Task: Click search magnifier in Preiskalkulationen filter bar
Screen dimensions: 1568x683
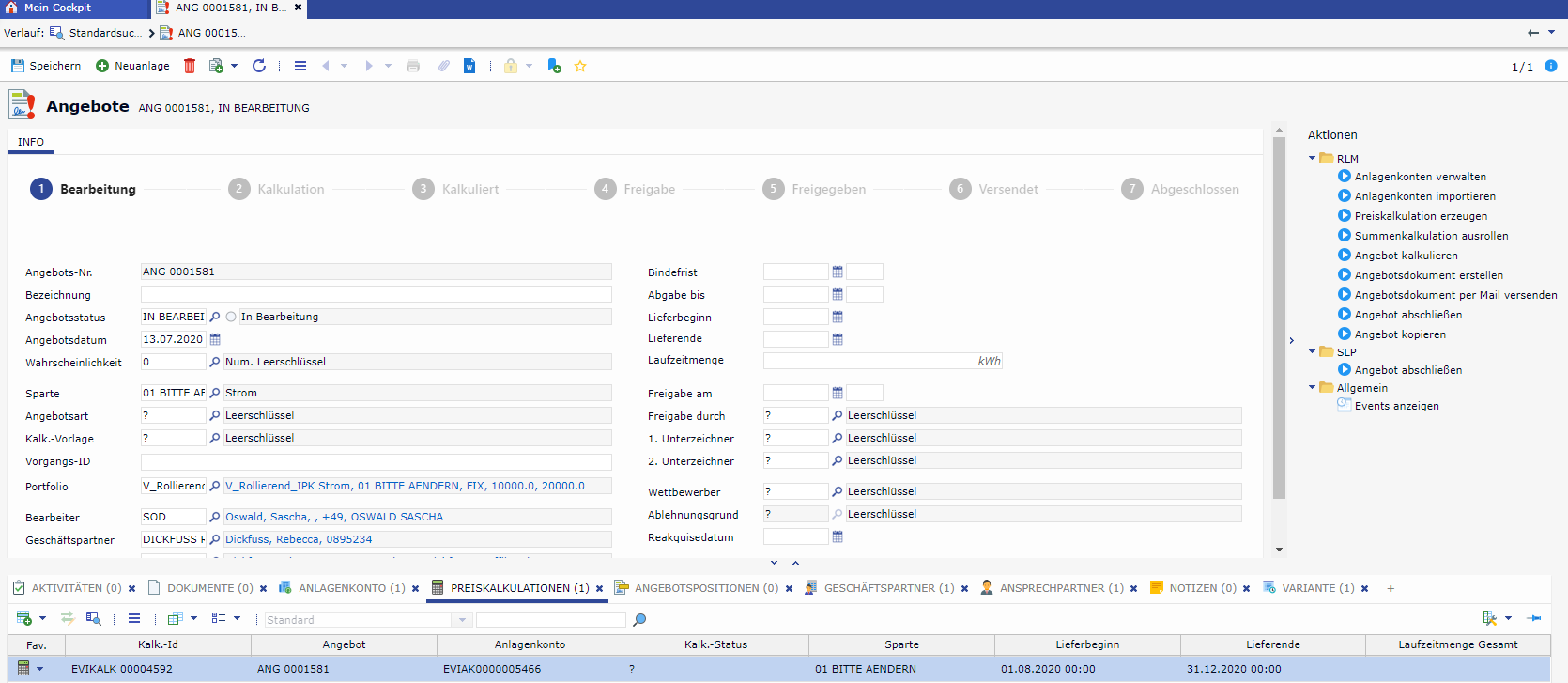Action: [639, 620]
